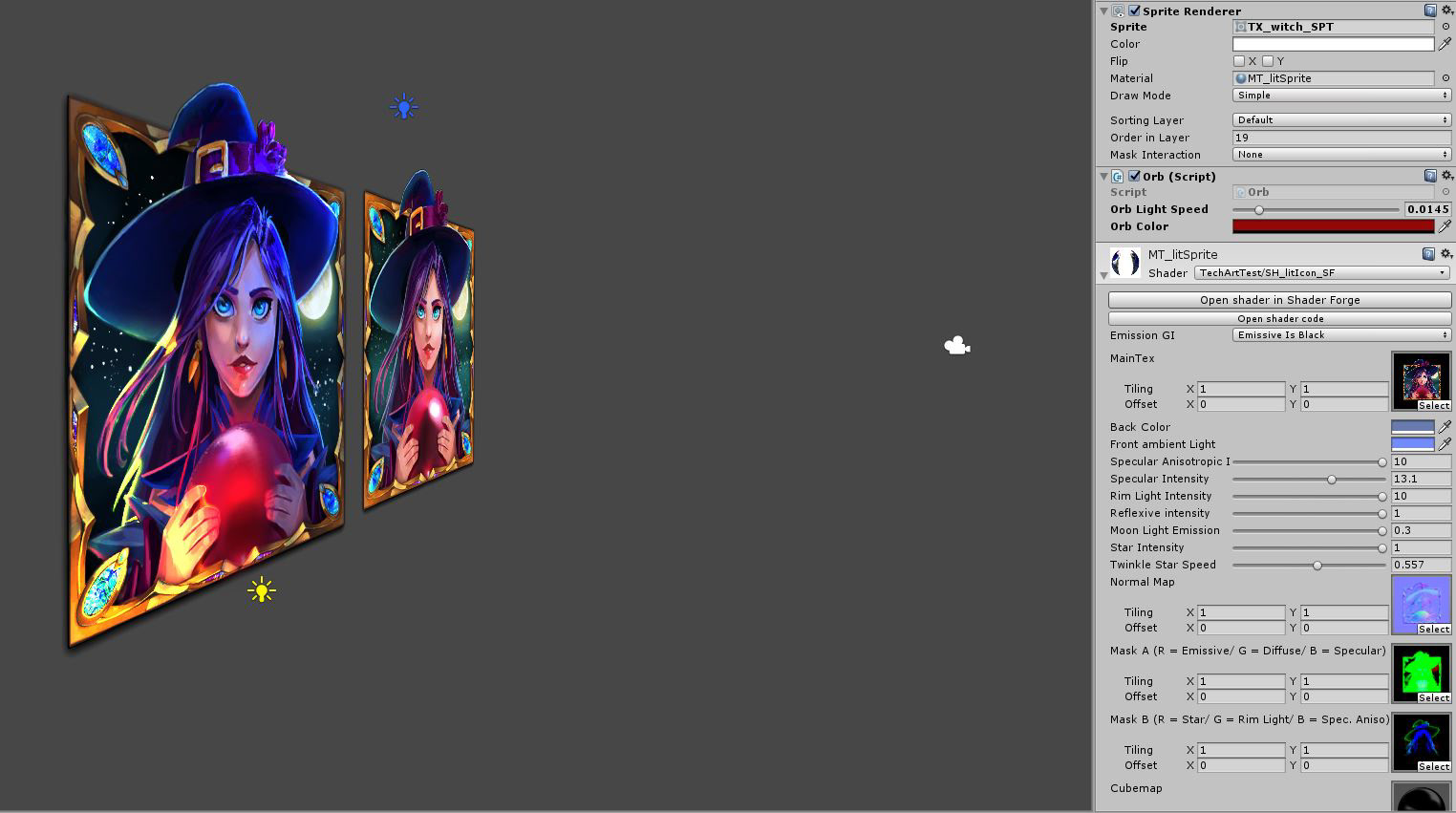
Task: Click the Material field showing MT_litSprite
Action: 1334,78
